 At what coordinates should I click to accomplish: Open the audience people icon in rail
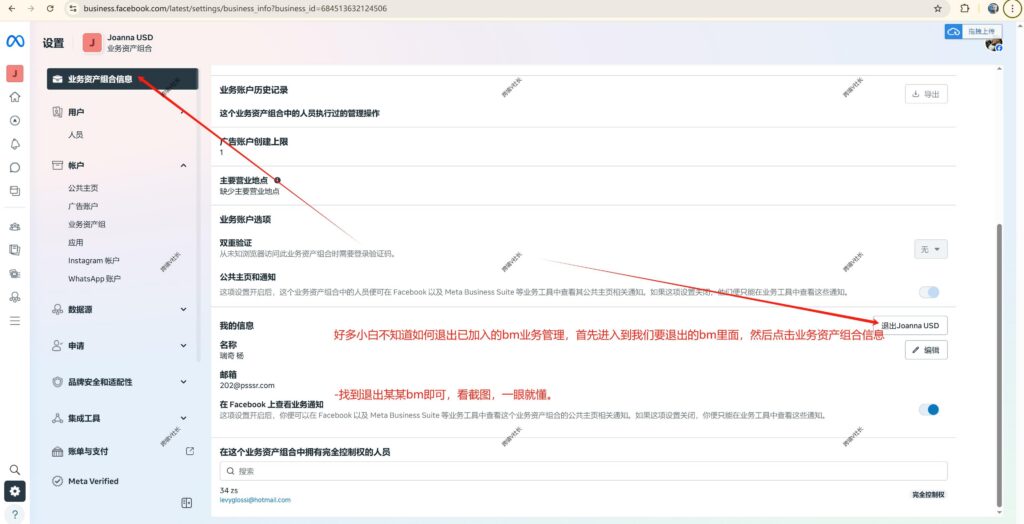14,227
